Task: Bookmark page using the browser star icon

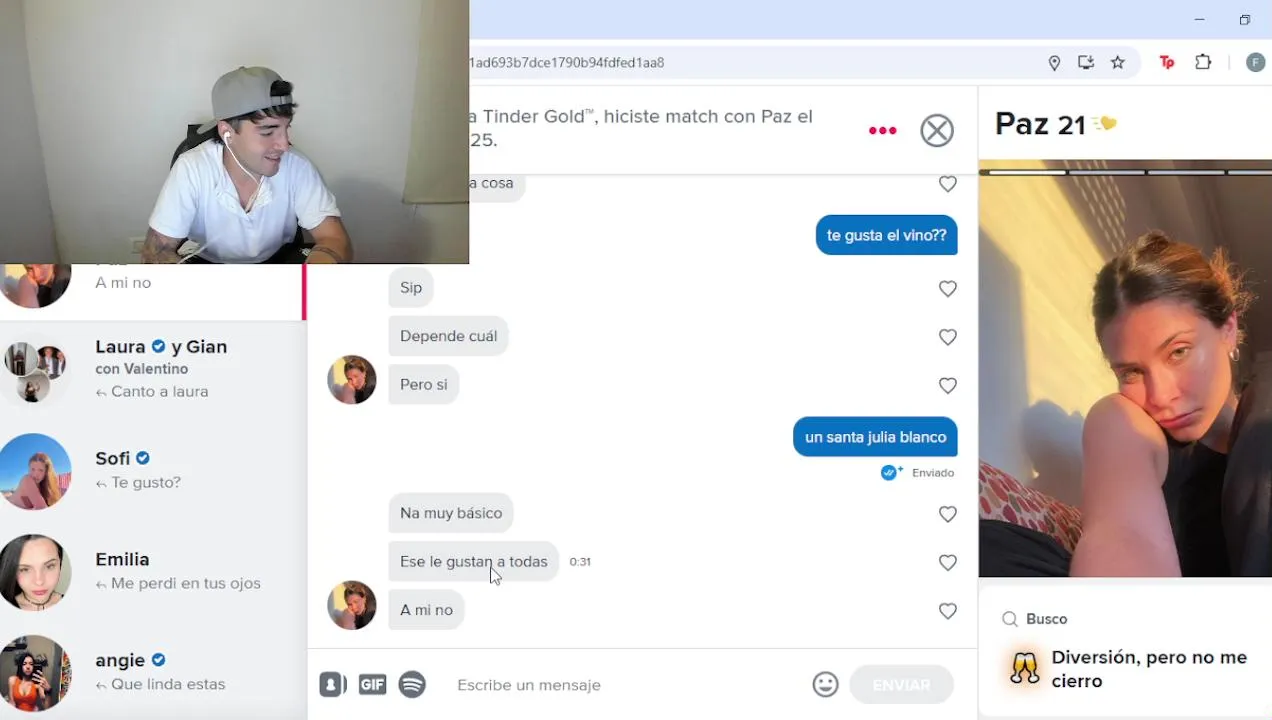Action: (x=1118, y=62)
